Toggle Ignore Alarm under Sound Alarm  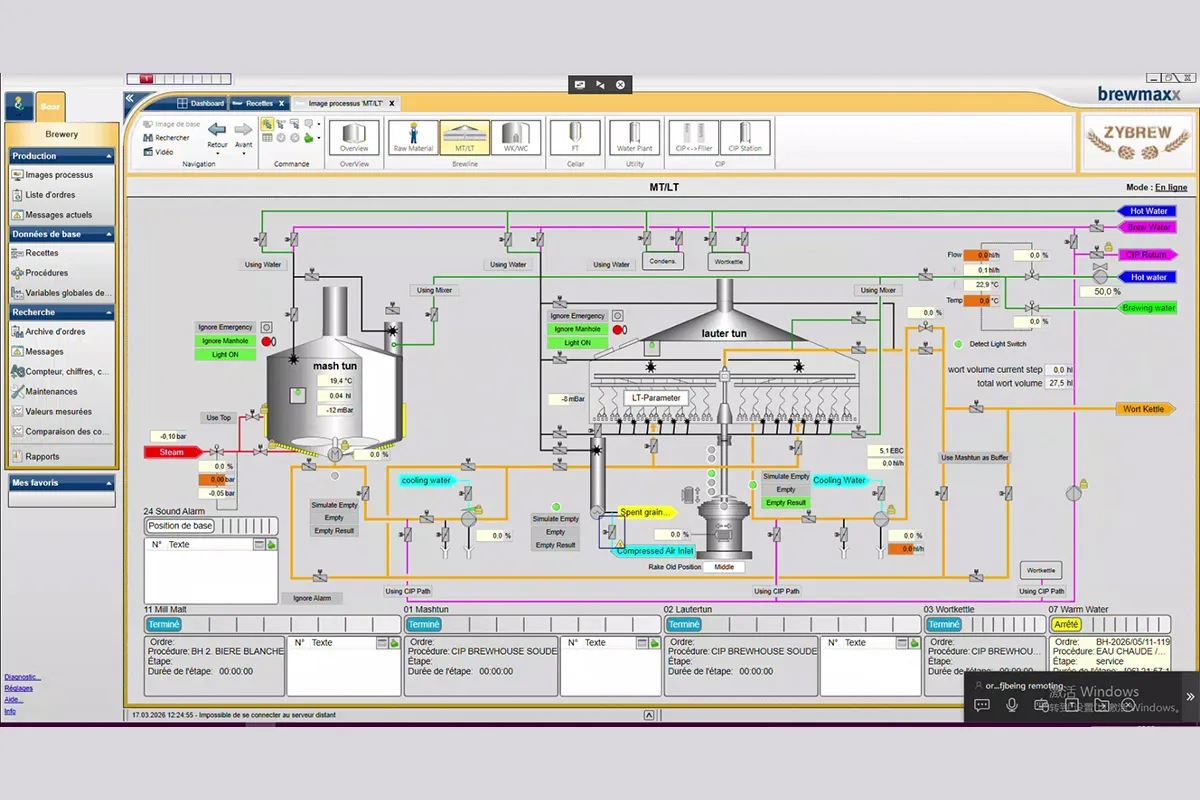pos(311,598)
